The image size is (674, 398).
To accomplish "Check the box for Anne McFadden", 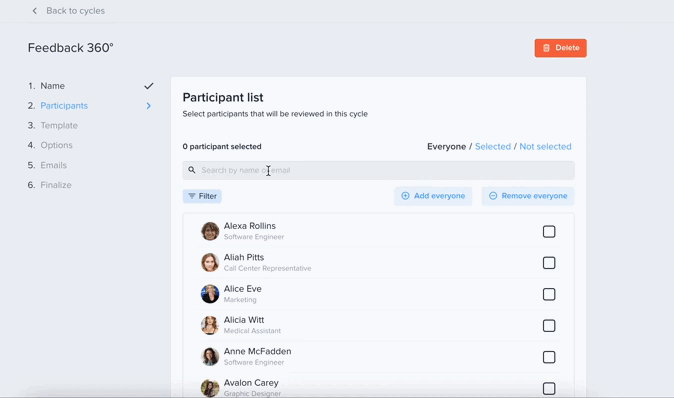I will point(549,357).
